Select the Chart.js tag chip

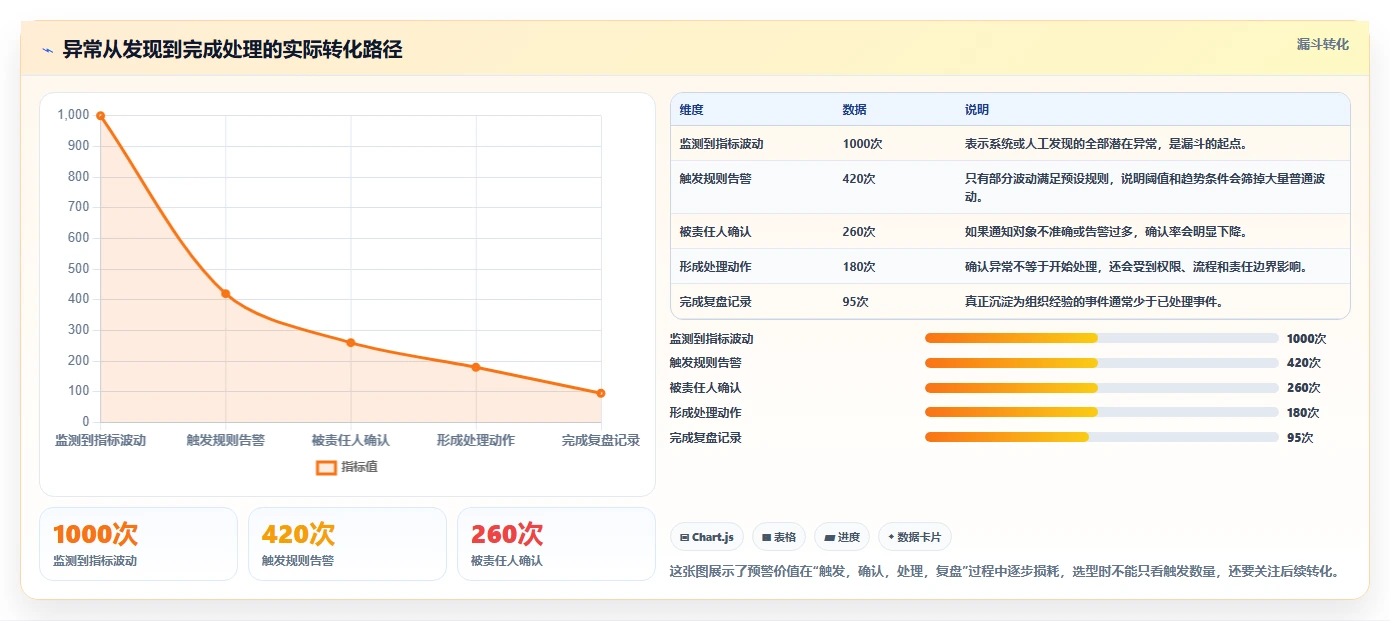click(707, 537)
